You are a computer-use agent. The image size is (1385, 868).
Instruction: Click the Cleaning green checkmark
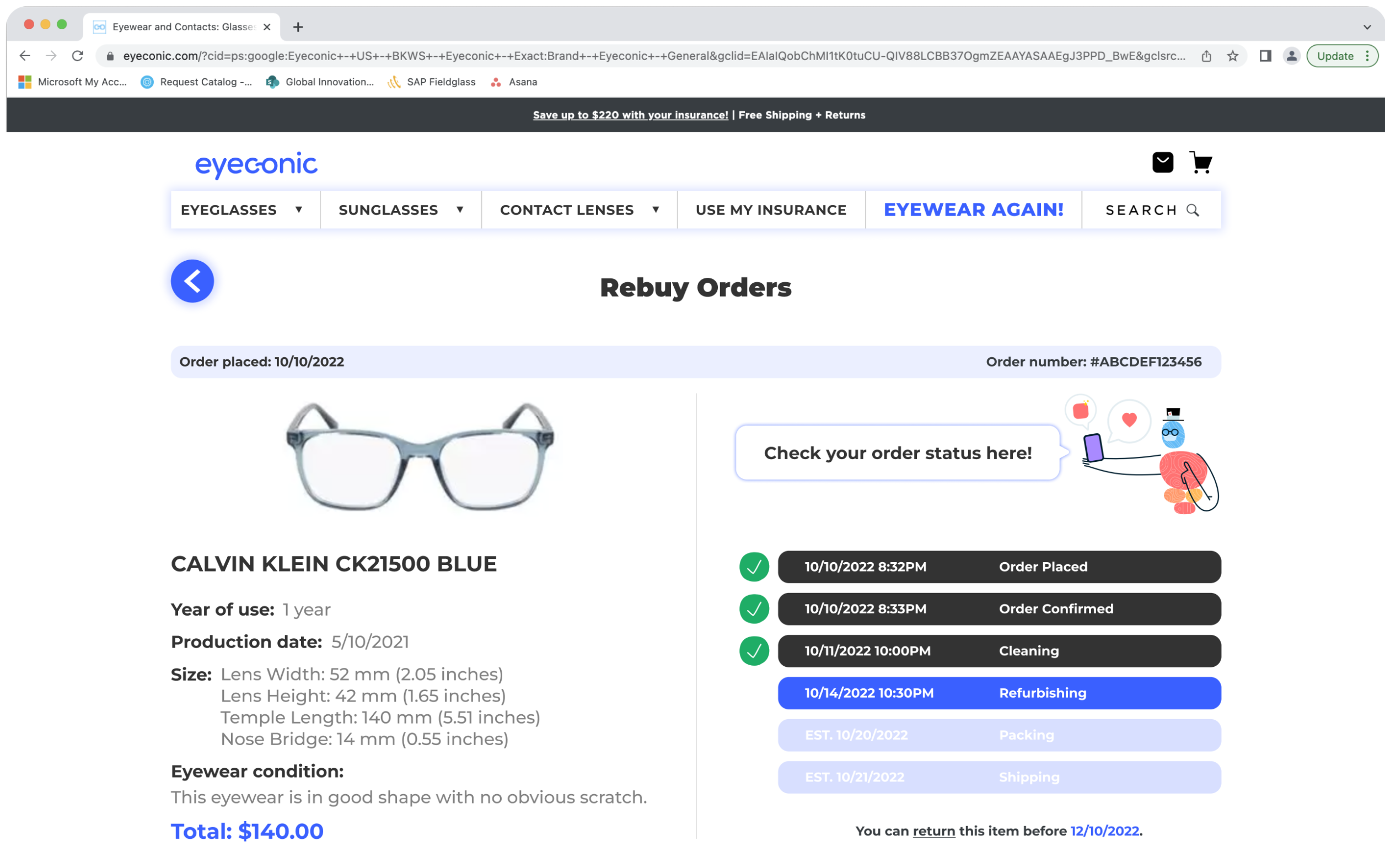tap(754, 650)
